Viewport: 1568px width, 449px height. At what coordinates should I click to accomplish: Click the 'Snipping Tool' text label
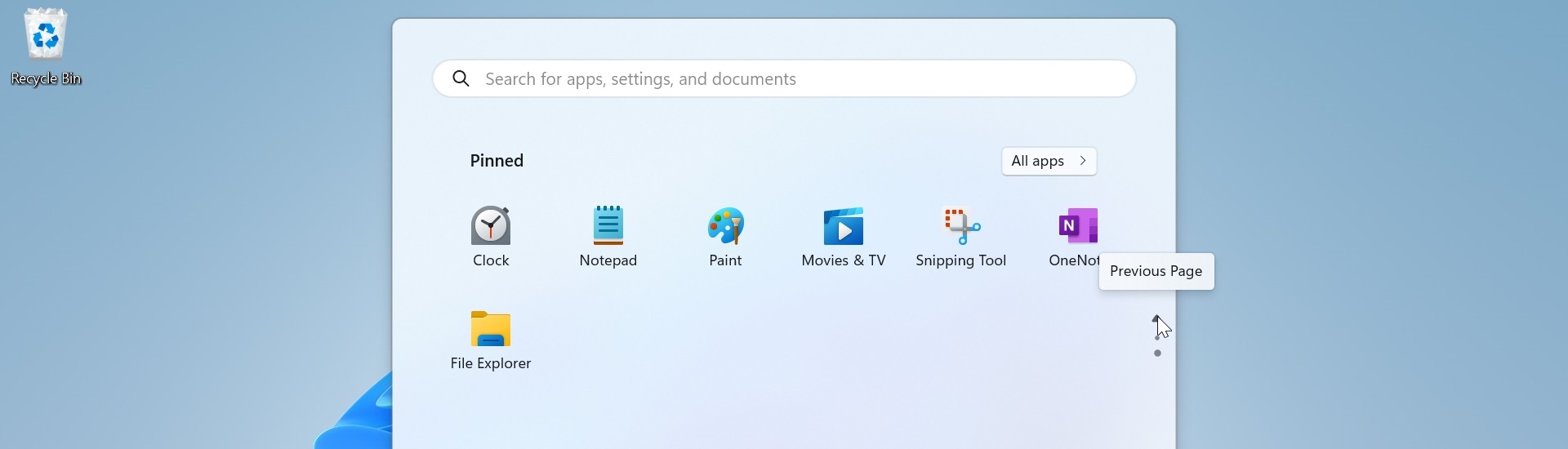[x=961, y=261]
